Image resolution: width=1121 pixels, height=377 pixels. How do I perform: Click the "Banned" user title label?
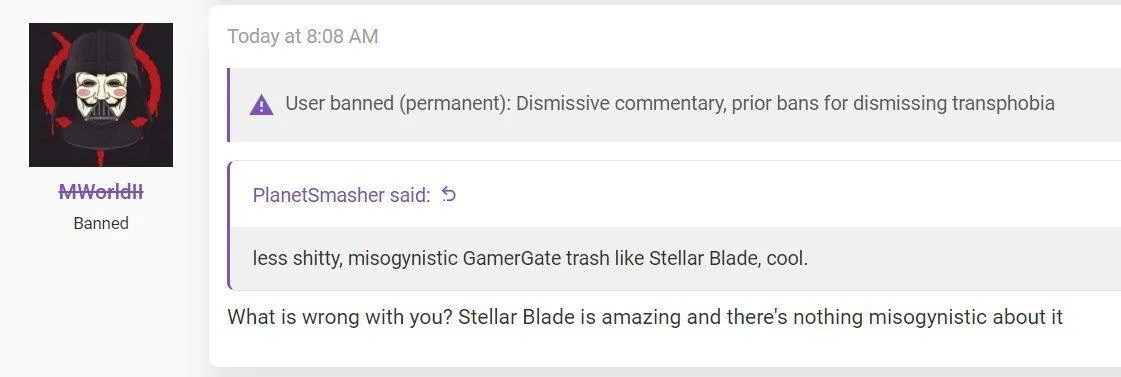coord(101,223)
